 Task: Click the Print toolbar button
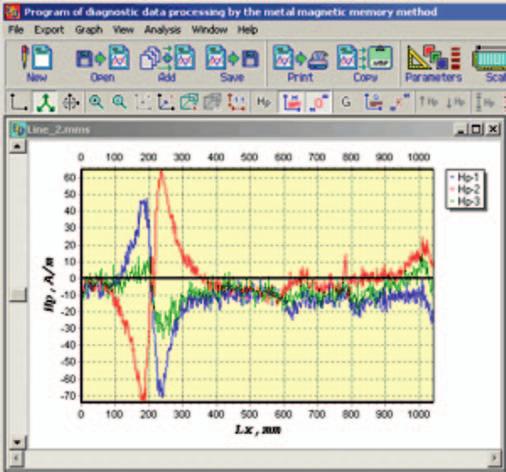click(300, 63)
